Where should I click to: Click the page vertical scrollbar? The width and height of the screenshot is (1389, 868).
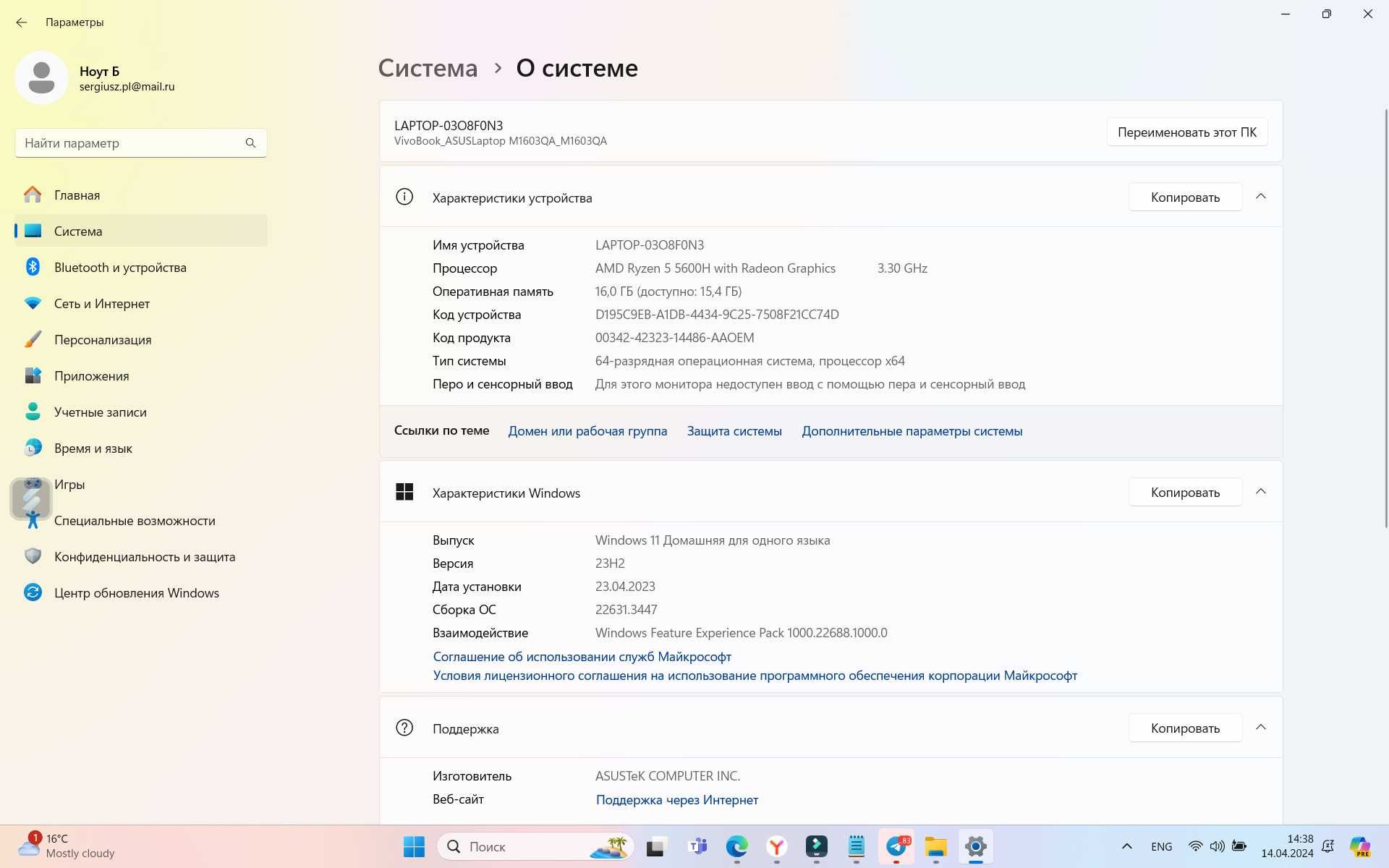click(x=1386, y=318)
